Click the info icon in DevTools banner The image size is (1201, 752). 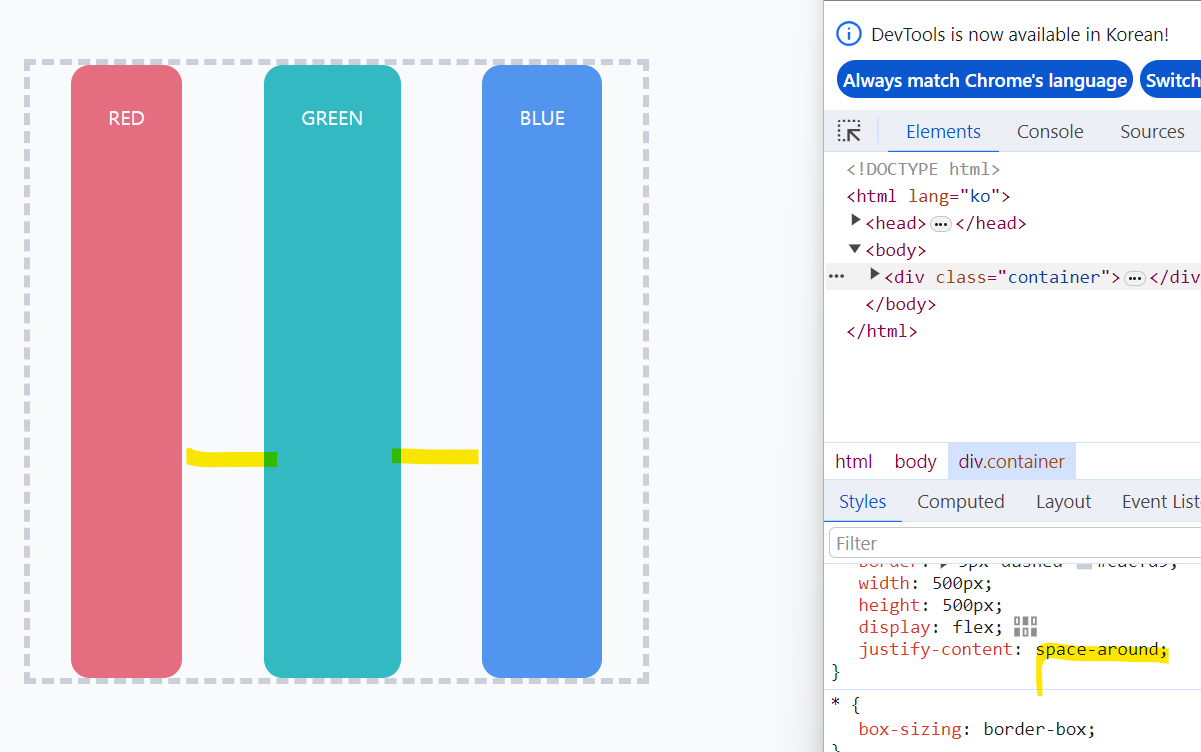click(x=849, y=34)
